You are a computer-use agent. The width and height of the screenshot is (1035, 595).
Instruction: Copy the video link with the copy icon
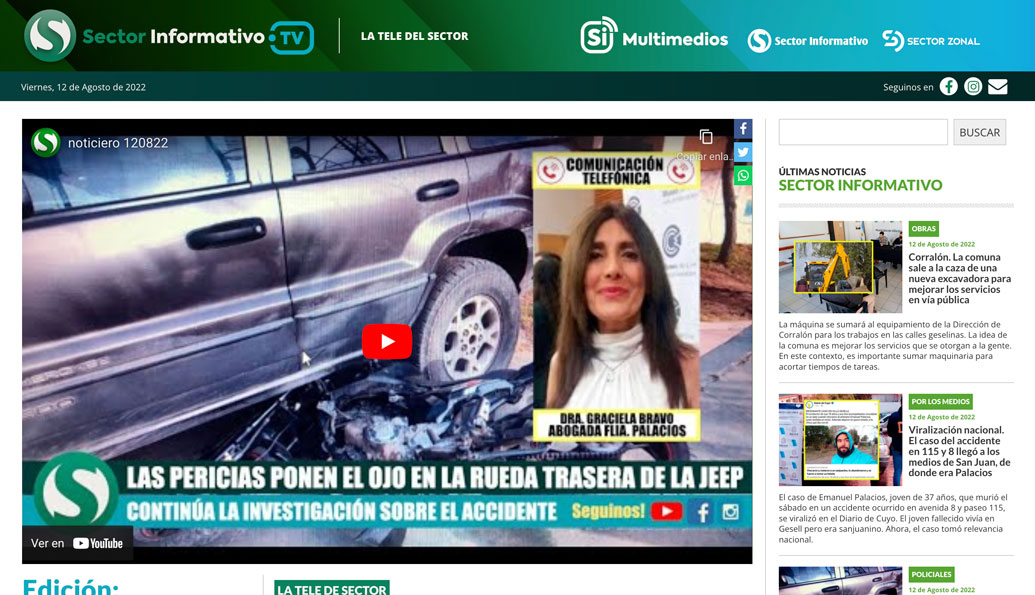(708, 137)
